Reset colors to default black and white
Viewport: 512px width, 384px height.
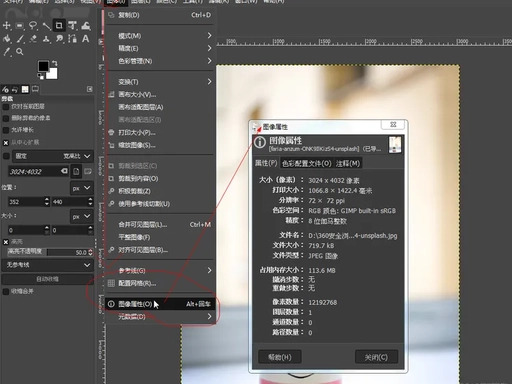(41, 76)
